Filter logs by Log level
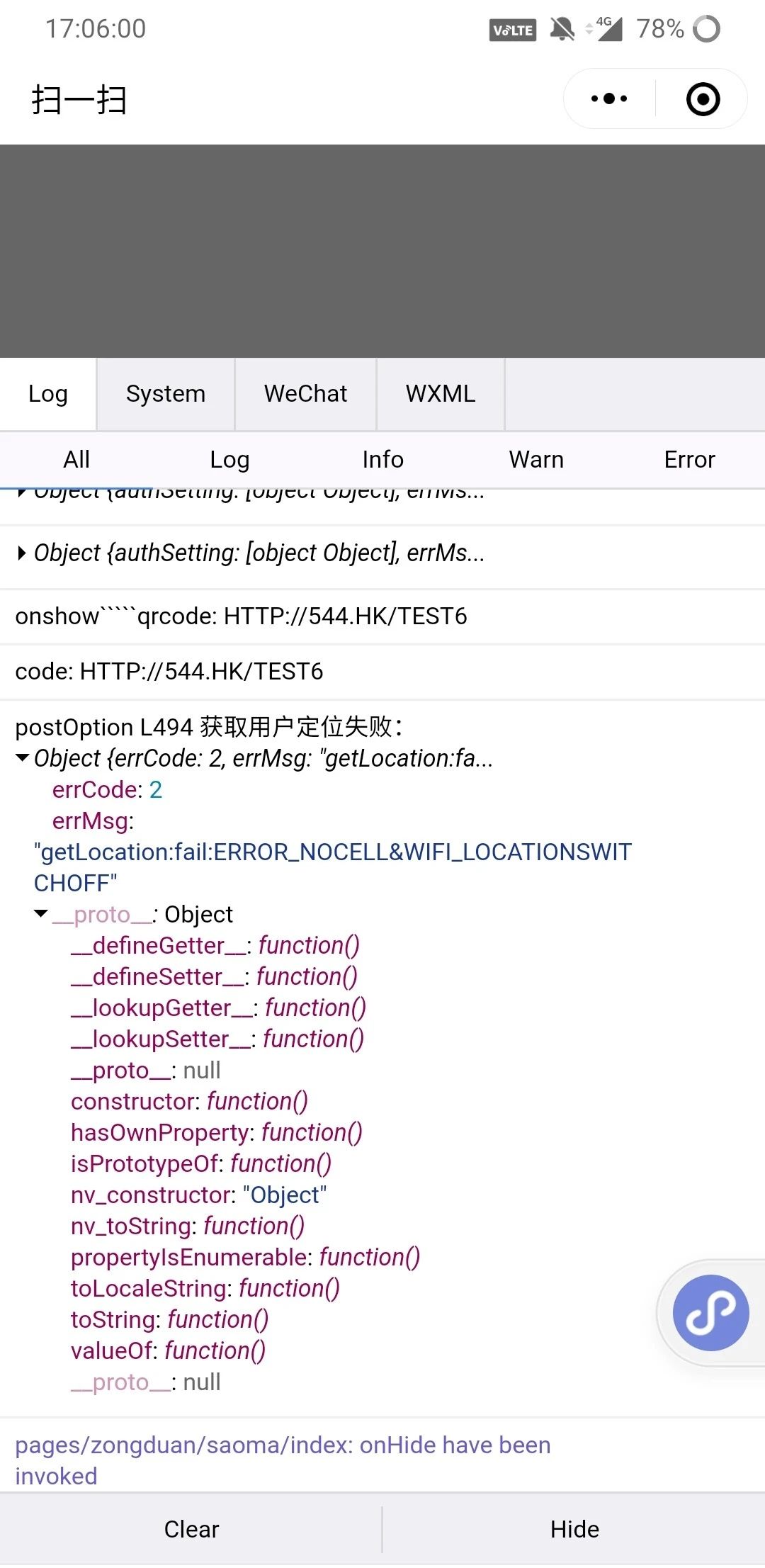Viewport: 765px width, 1568px height. (229, 460)
